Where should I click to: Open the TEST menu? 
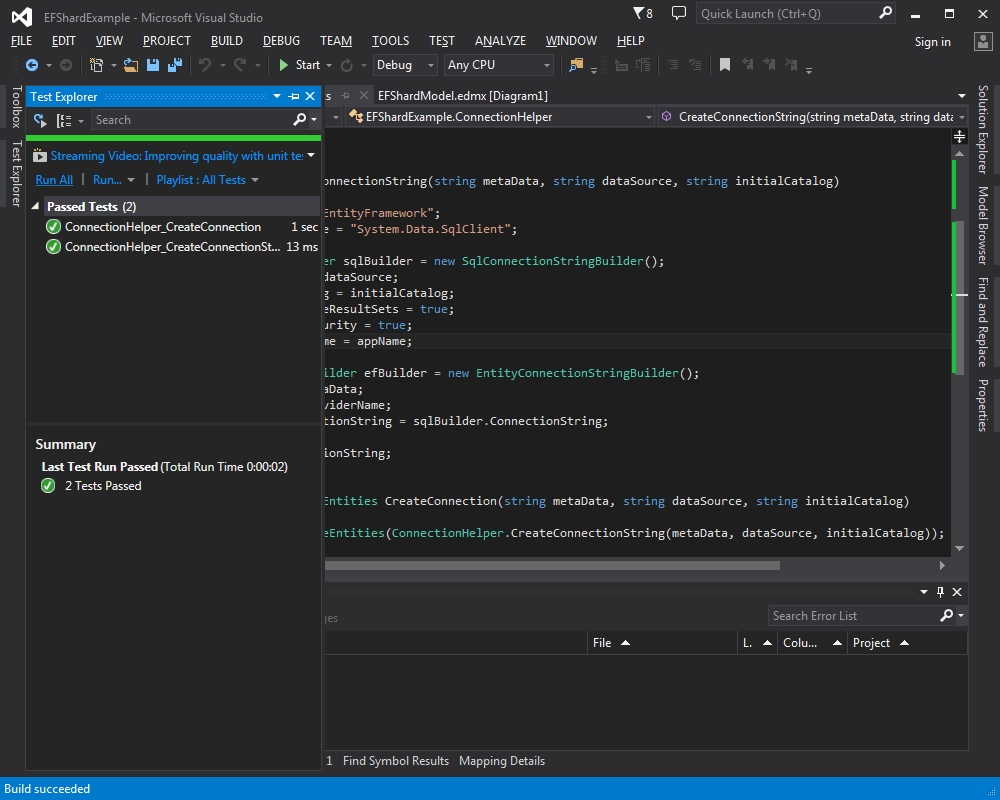tap(441, 41)
